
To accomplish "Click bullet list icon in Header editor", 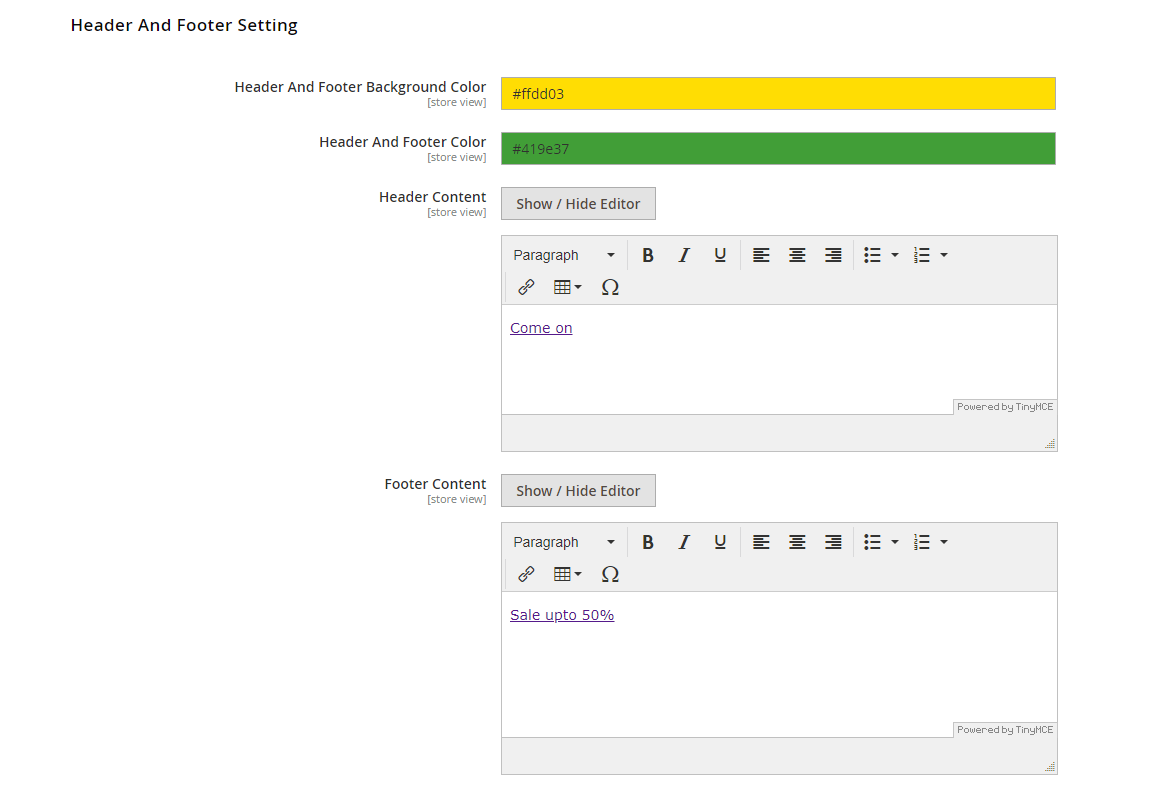I will pos(873,255).
